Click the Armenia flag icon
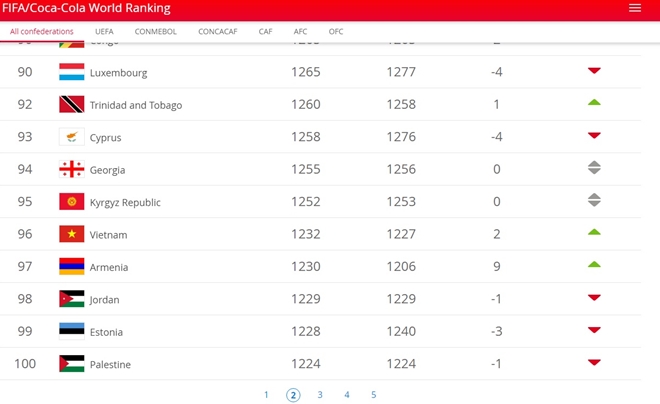Viewport: 660px width, 404px height. pos(72,266)
